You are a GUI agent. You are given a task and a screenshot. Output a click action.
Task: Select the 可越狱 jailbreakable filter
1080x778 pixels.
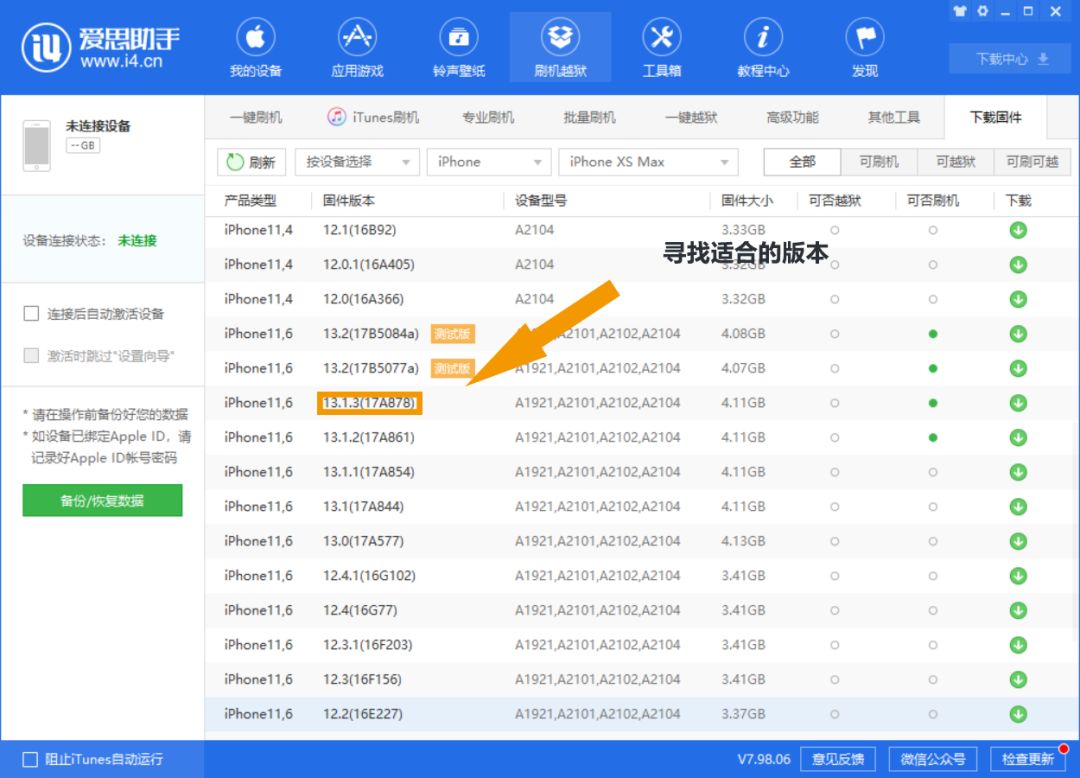[955, 161]
